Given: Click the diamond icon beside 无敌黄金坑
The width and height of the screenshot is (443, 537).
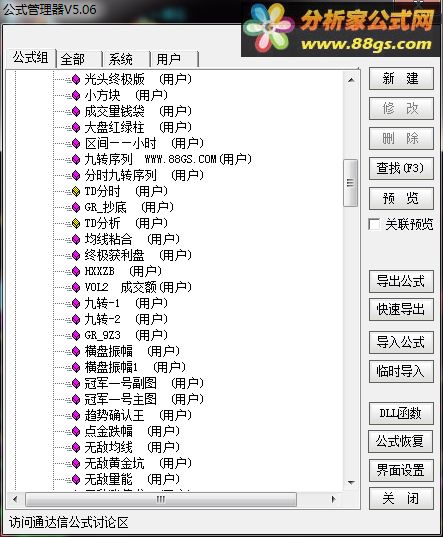Looking at the screenshot, I should (76, 463).
